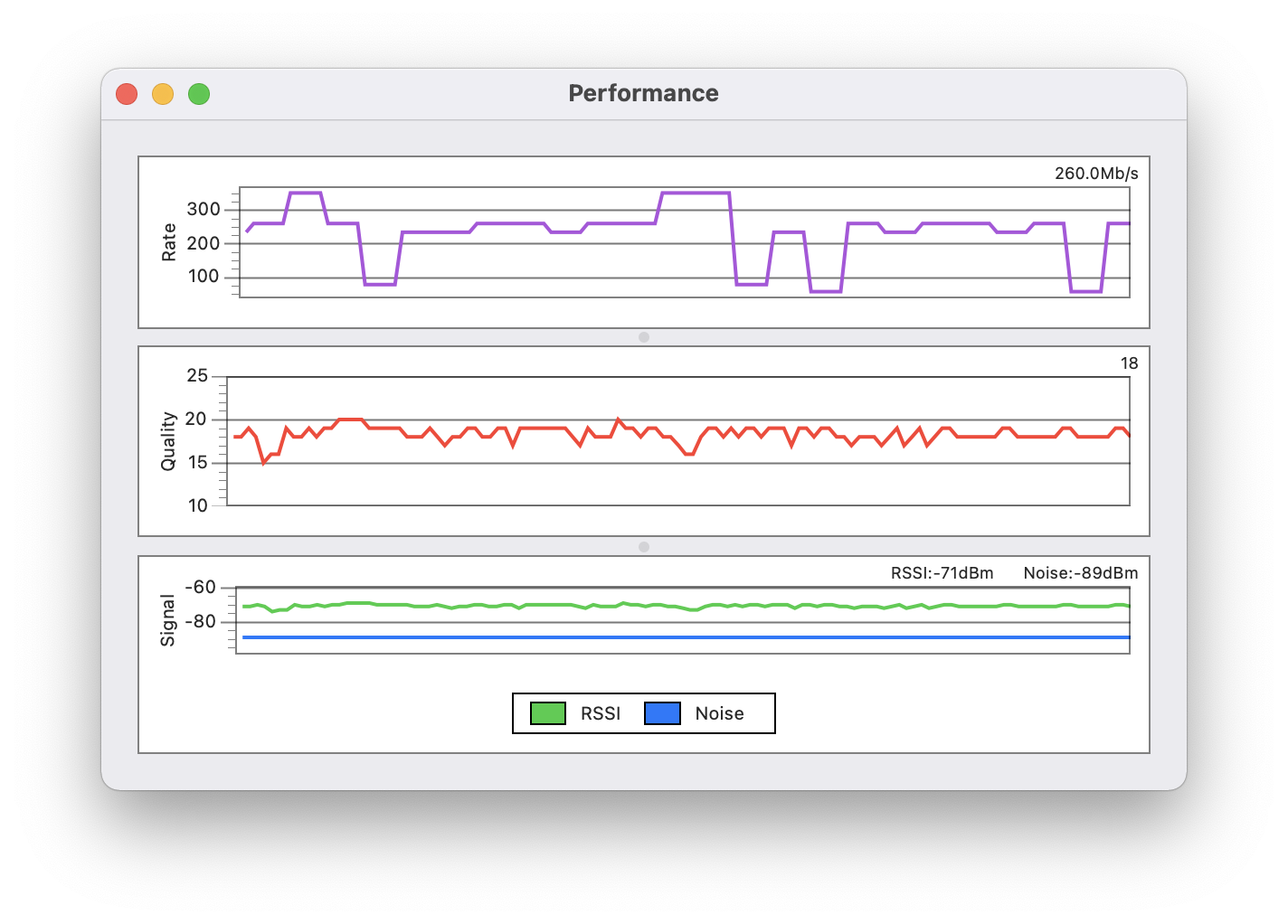
Task: Grab the divider handle between Quality and Signal
Action: [x=644, y=547]
